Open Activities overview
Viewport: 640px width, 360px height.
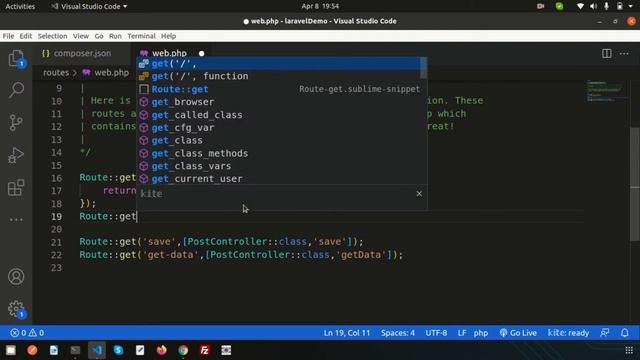click(x=20, y=6)
